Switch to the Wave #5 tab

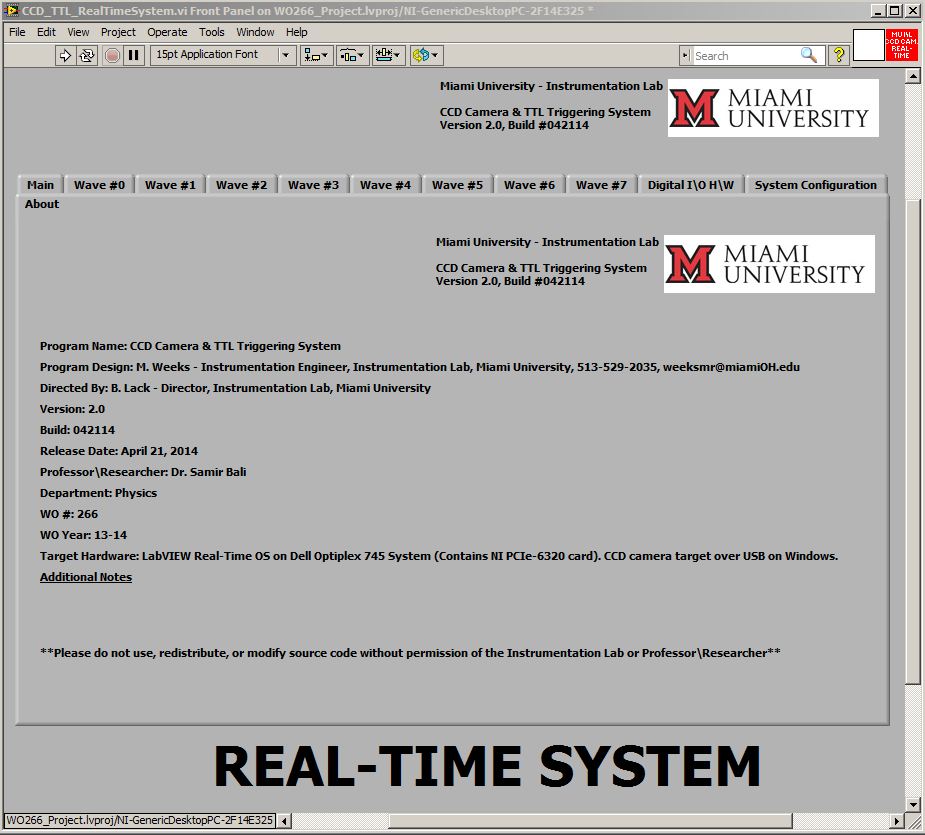[x=457, y=185]
